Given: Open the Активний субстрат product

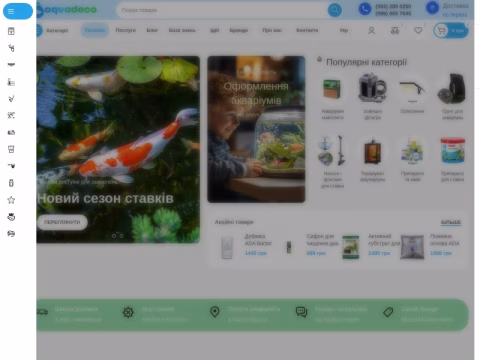Looking at the screenshot, I should (384, 240).
